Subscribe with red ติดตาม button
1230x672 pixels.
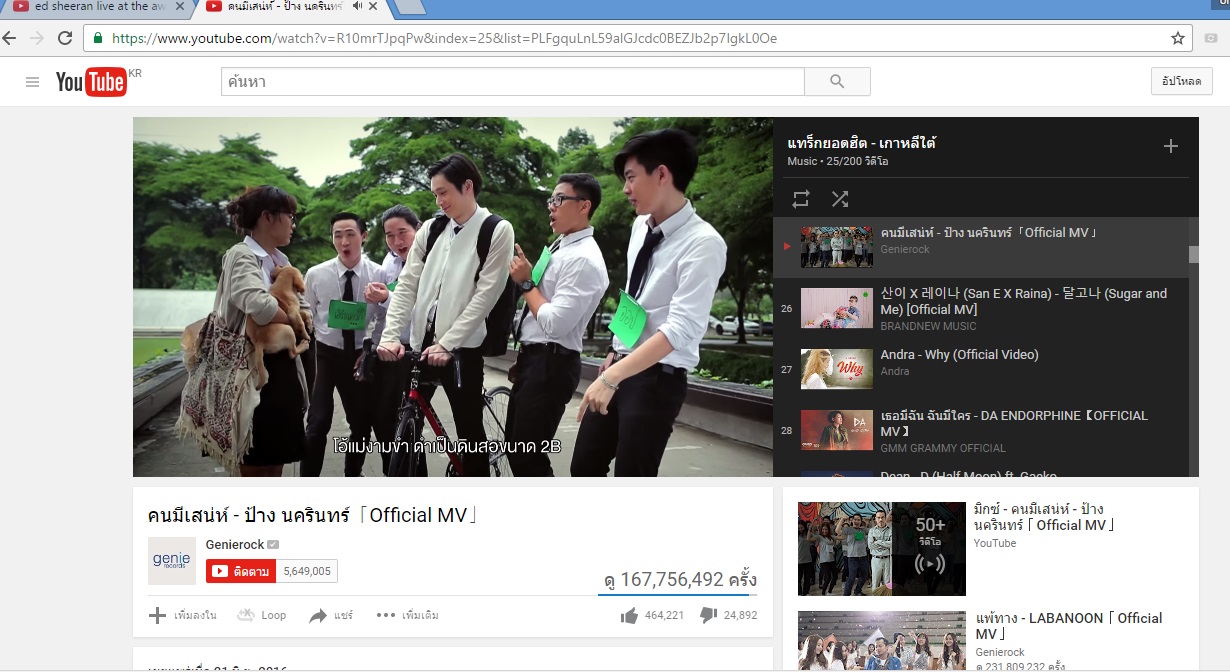(x=241, y=571)
